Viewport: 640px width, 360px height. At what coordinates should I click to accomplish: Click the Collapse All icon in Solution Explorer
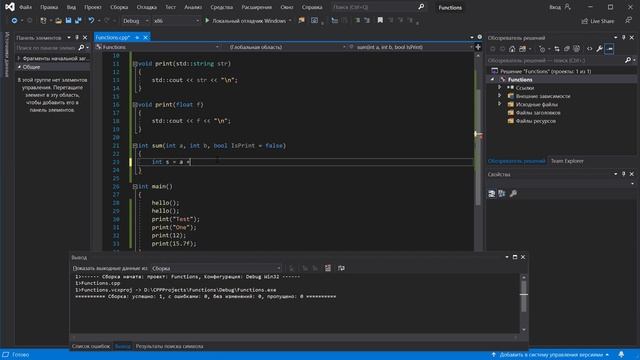pos(567,49)
